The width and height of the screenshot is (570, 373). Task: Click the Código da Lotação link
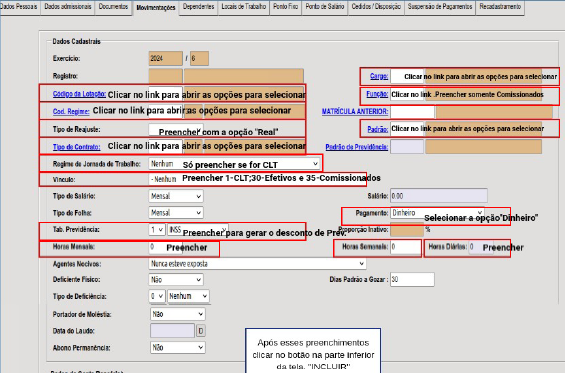pyautogui.click(x=79, y=94)
